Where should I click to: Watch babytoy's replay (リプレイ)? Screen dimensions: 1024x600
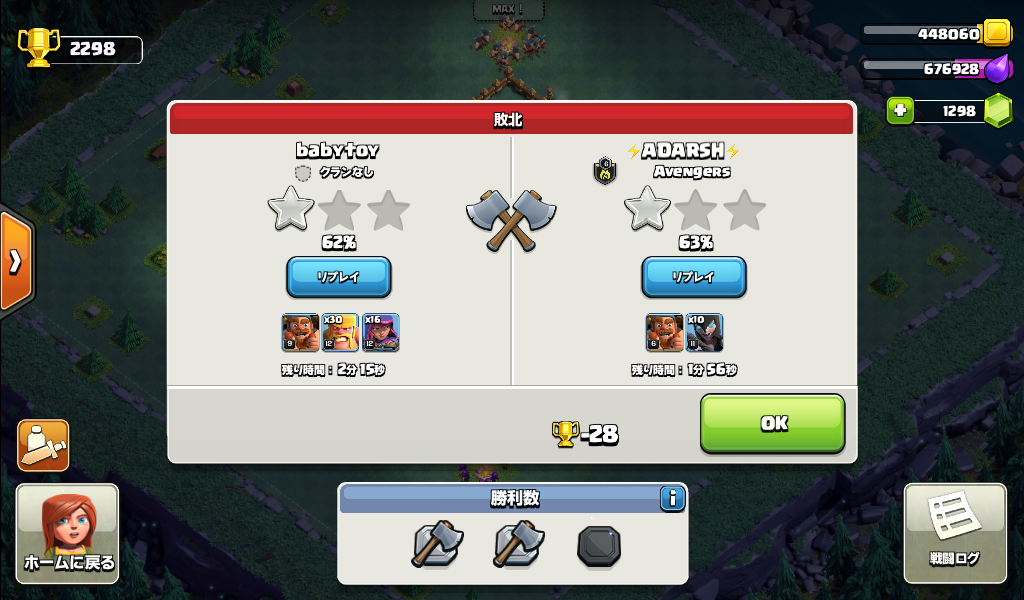[339, 277]
